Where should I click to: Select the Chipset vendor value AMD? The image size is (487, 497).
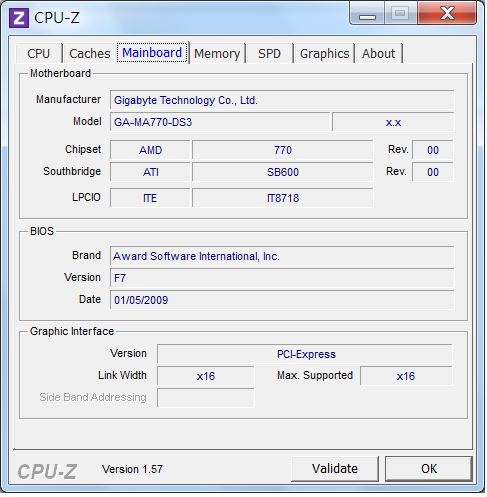(150, 150)
